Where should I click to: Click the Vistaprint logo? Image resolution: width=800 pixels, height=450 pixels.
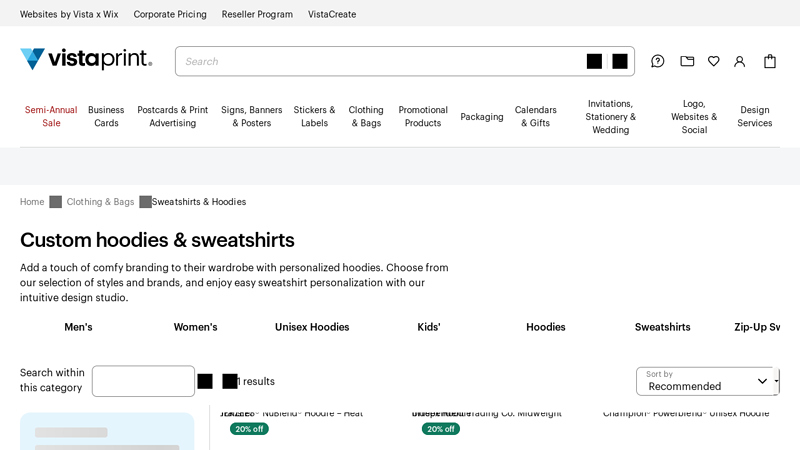pos(86,59)
